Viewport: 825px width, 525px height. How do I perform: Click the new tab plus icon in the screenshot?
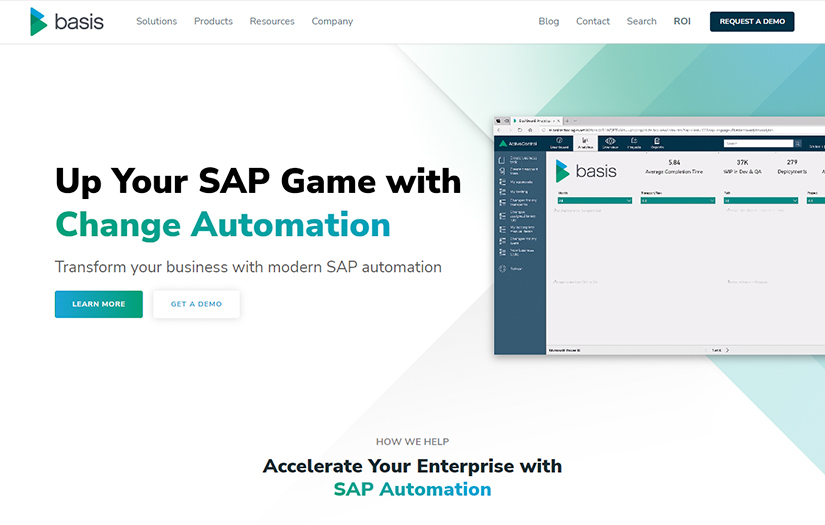(567, 121)
